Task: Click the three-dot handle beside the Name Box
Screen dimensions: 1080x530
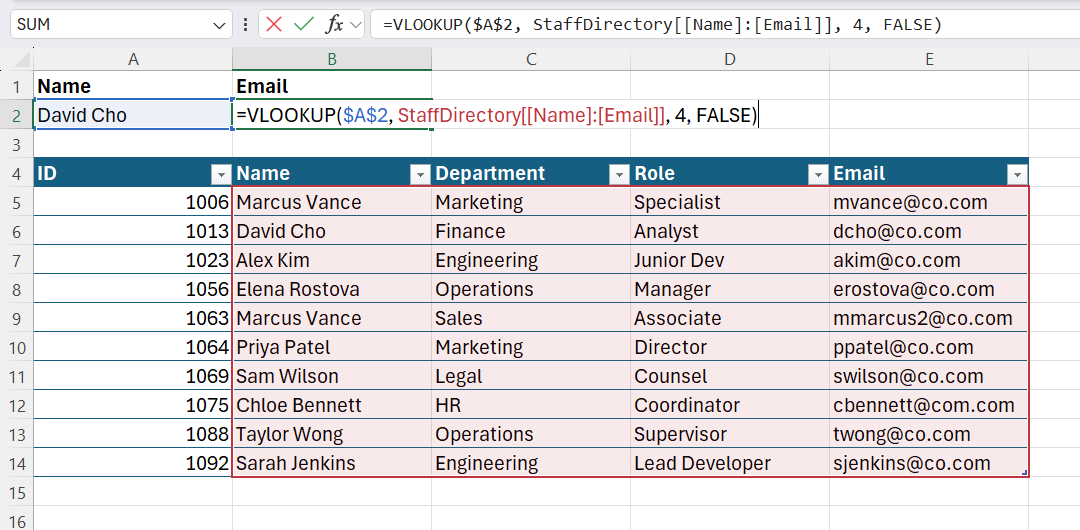Action: [245, 25]
